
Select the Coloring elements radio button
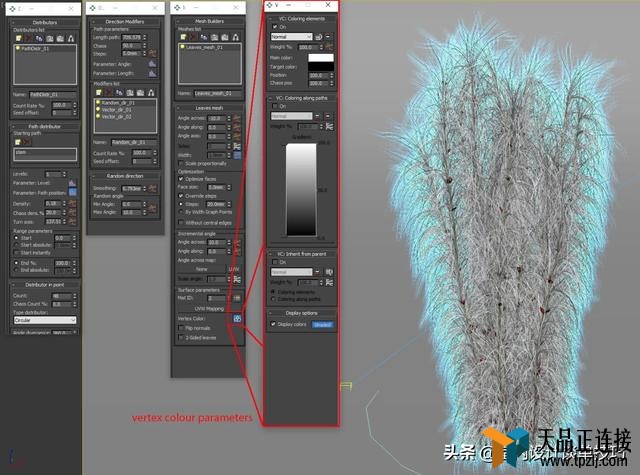click(273, 292)
